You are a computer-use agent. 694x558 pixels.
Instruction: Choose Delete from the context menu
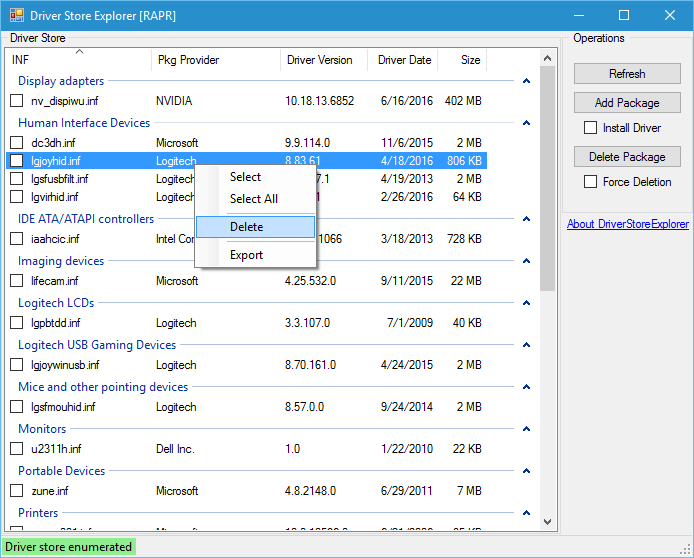pyautogui.click(x=246, y=227)
